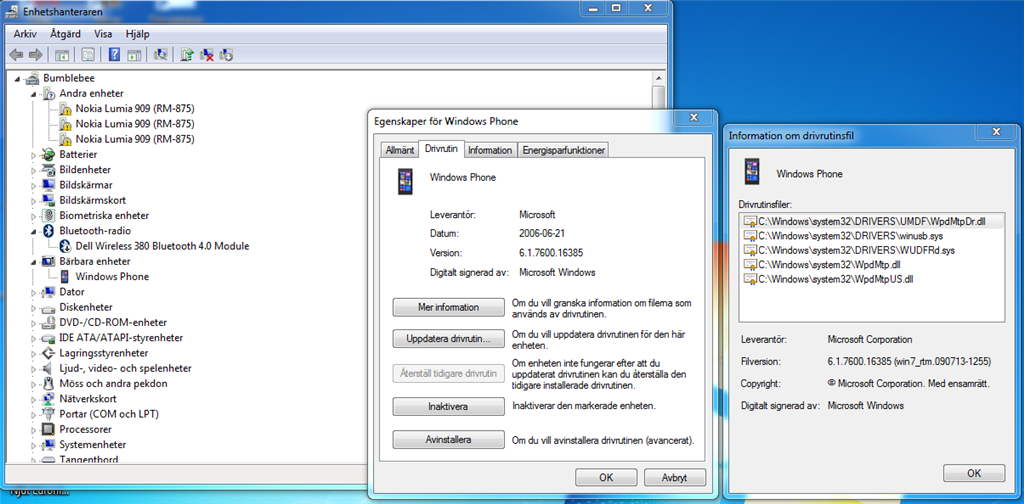Click the Mer information button
The height and width of the screenshot is (504, 1024).
449,307
